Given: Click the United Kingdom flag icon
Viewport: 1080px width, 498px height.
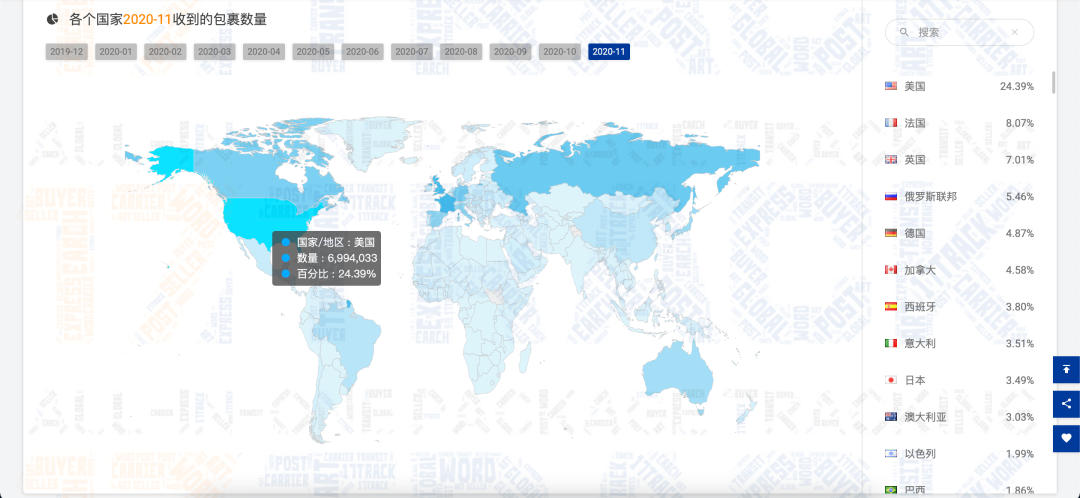Looking at the screenshot, I should [891, 160].
